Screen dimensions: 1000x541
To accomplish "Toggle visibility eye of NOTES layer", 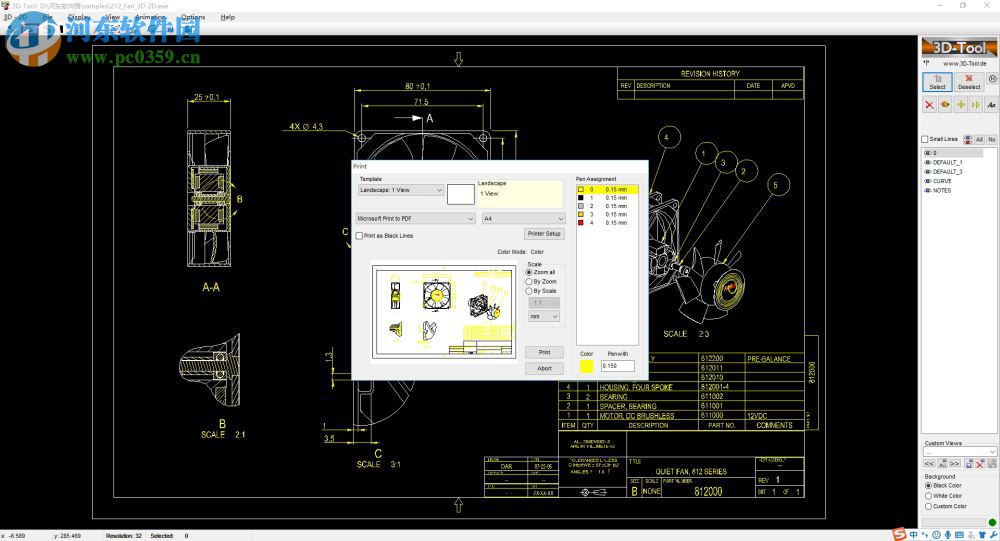I will coord(928,190).
